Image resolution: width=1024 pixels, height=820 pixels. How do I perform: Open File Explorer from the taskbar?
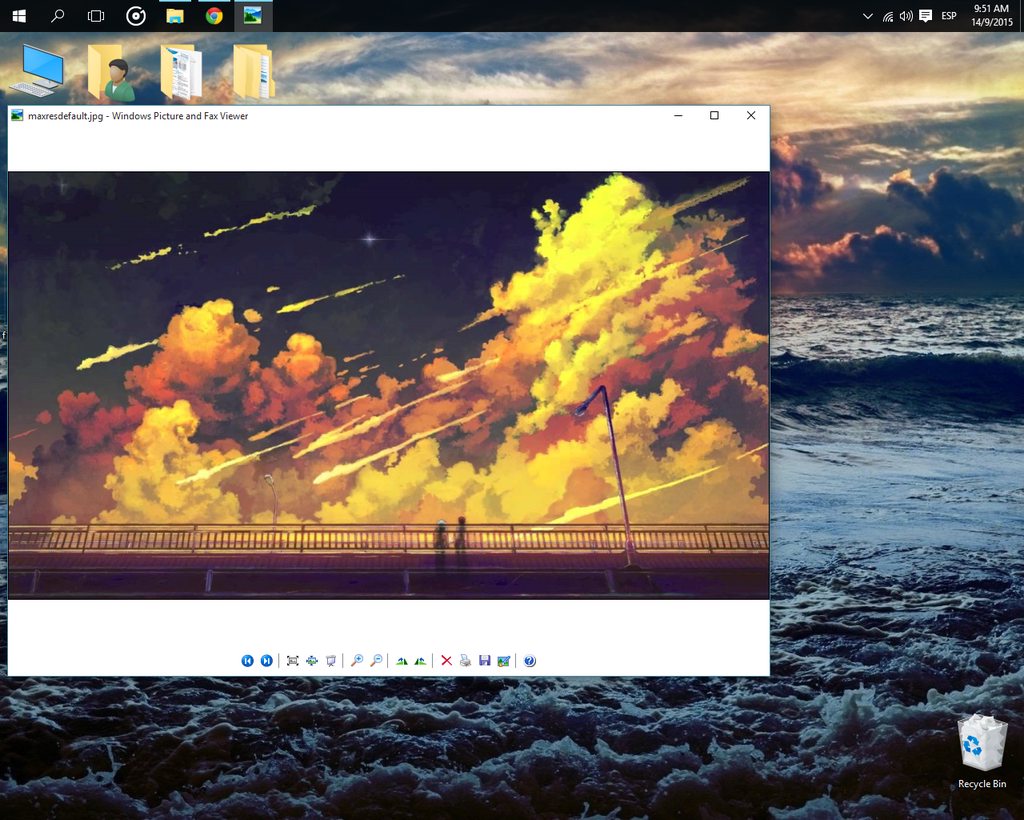(175, 16)
